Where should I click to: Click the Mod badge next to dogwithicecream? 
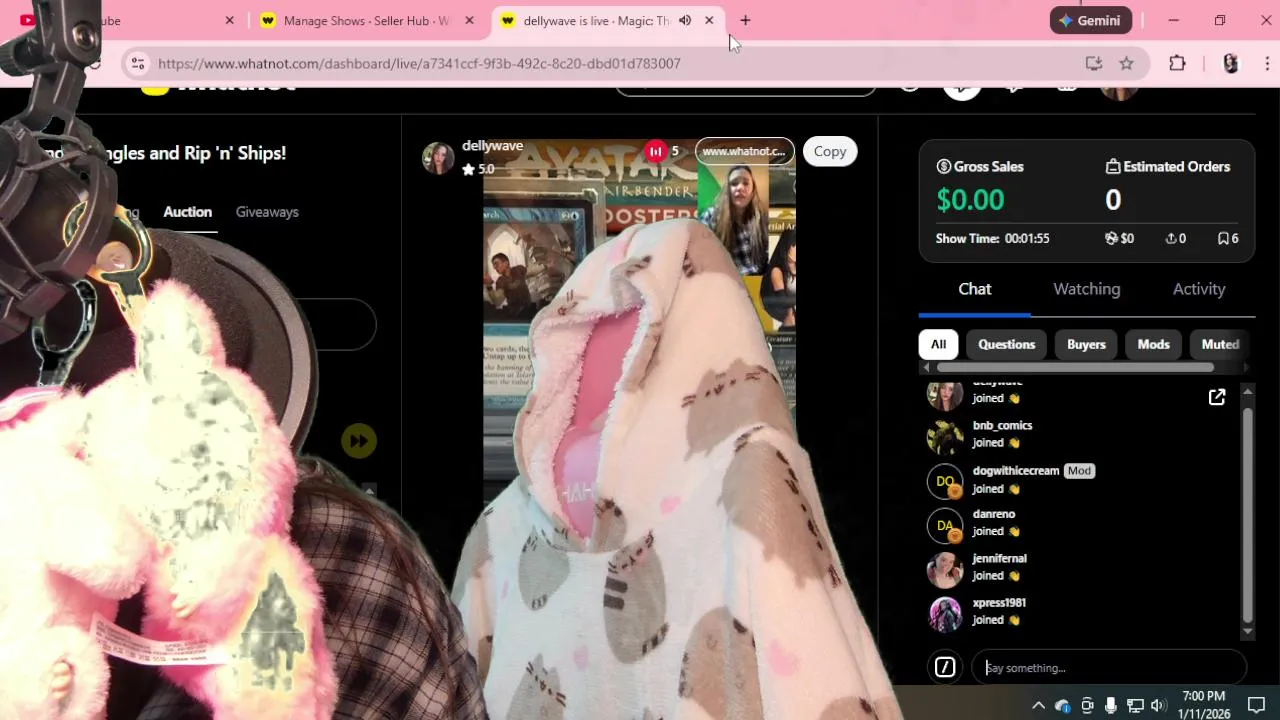tap(1079, 470)
